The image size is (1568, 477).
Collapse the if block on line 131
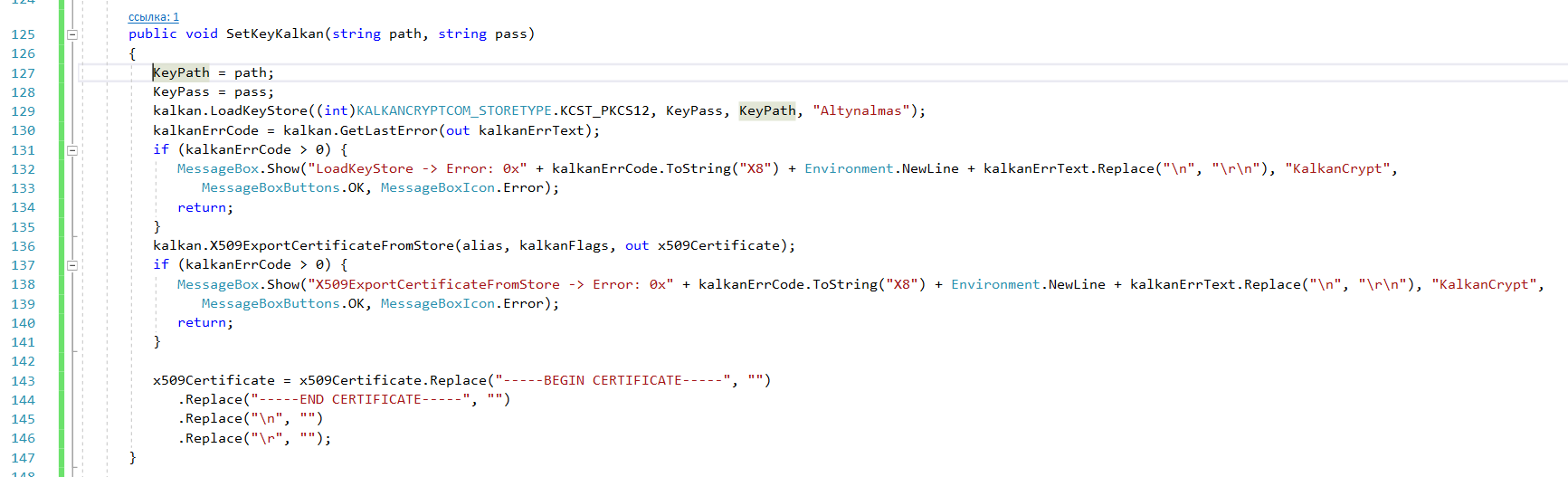point(72,150)
